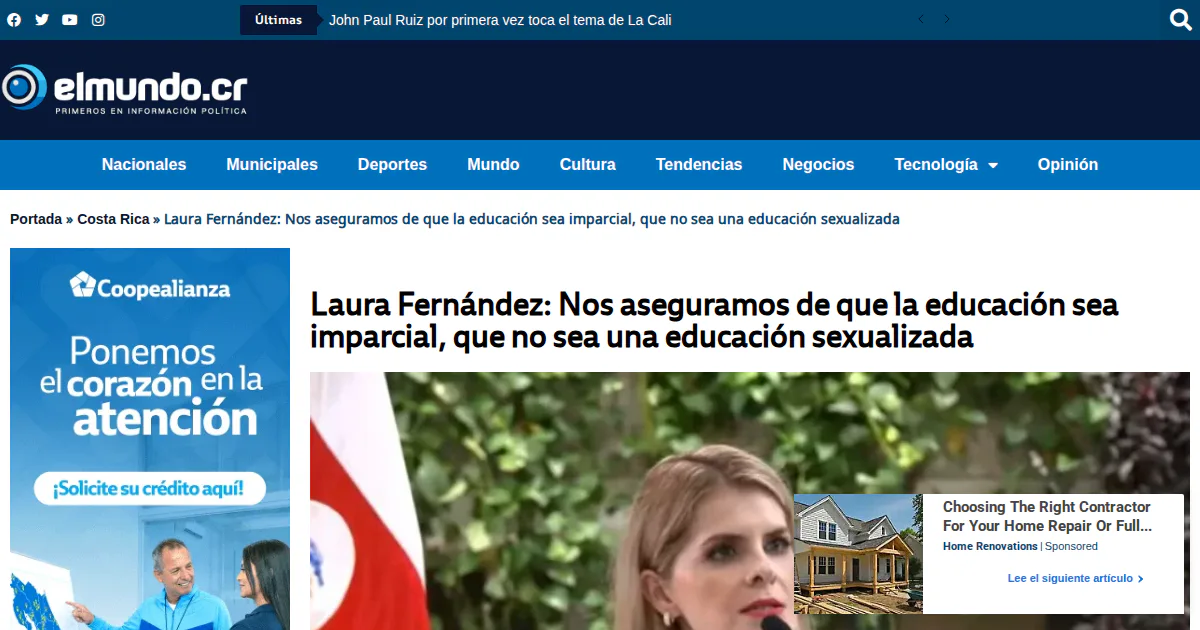The width and height of the screenshot is (1200, 630).
Task: Click '¡Solicite su crédito aquí!' ad button
Action: [150, 489]
